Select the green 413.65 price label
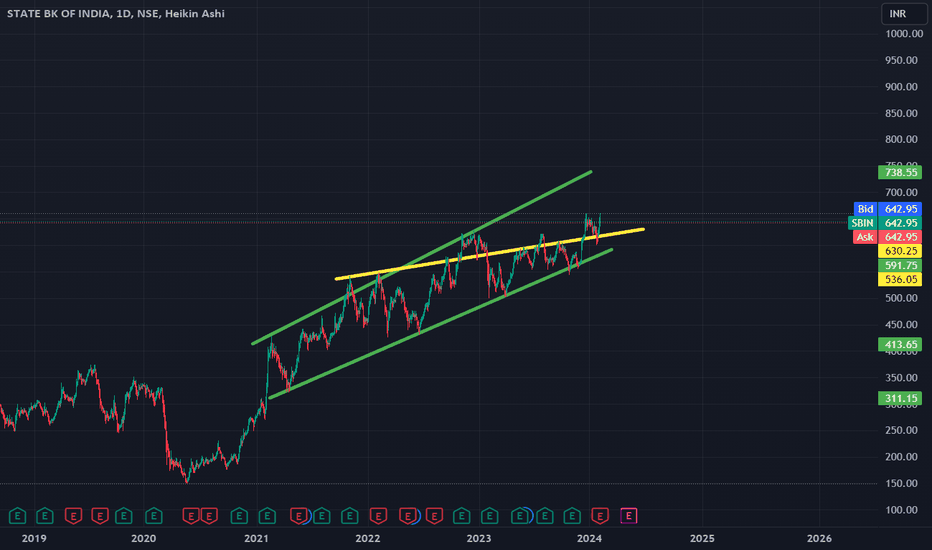Viewport: 932px width, 550px height. click(900, 344)
